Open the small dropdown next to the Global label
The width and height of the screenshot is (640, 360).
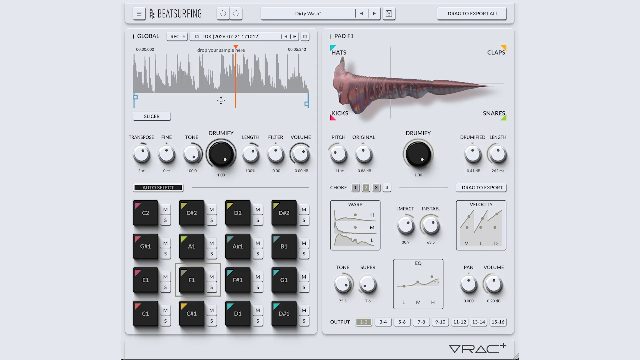177,36
